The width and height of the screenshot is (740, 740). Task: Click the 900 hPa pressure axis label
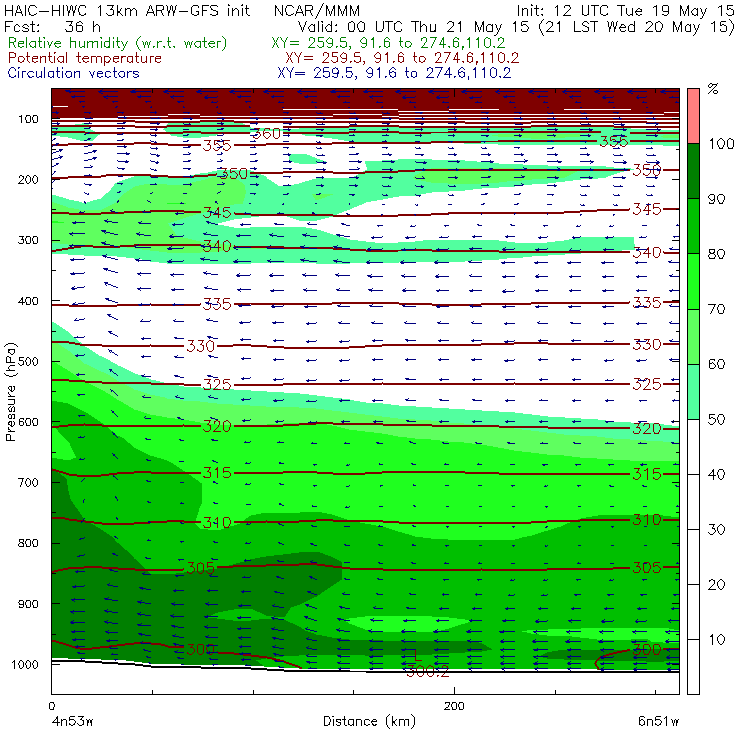pyautogui.click(x=28, y=604)
